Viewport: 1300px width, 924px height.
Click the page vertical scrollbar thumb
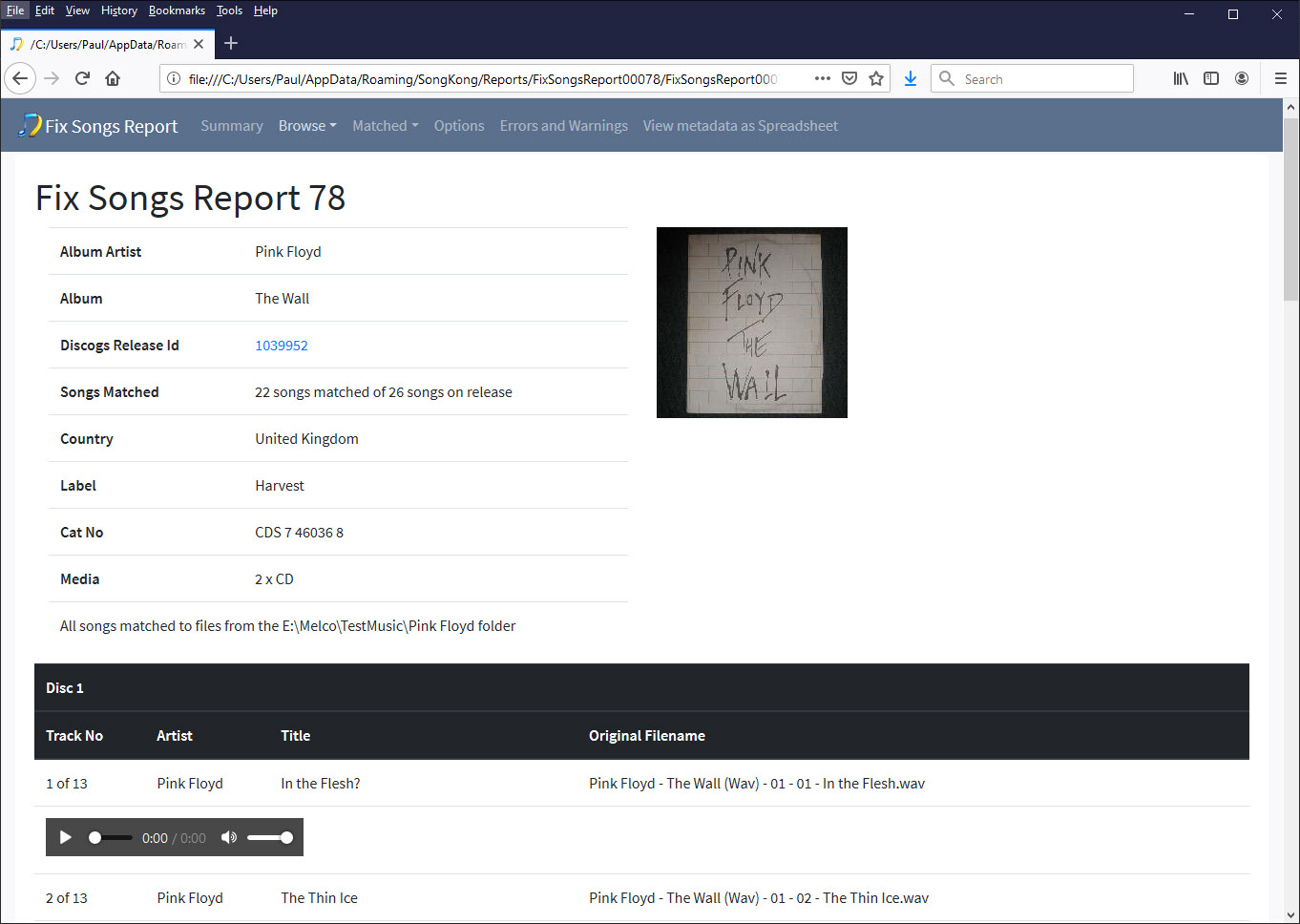tap(1290, 210)
